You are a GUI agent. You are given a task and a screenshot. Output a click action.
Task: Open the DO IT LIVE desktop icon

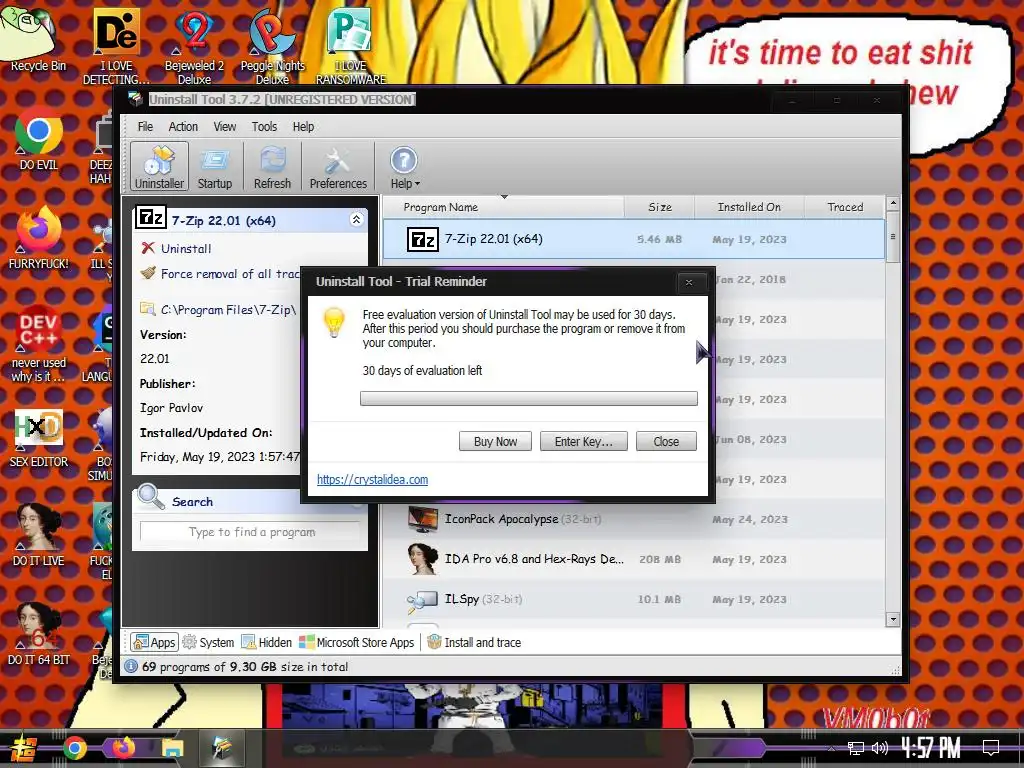[39, 534]
